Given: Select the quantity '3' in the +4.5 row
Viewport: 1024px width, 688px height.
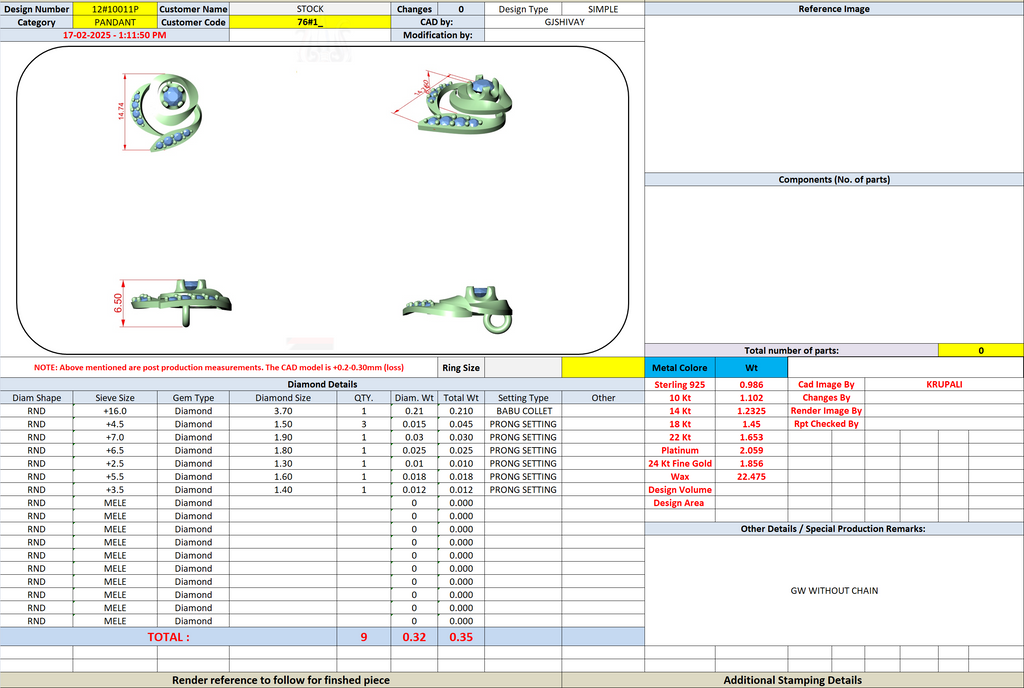Looking at the screenshot, I should [364, 424].
